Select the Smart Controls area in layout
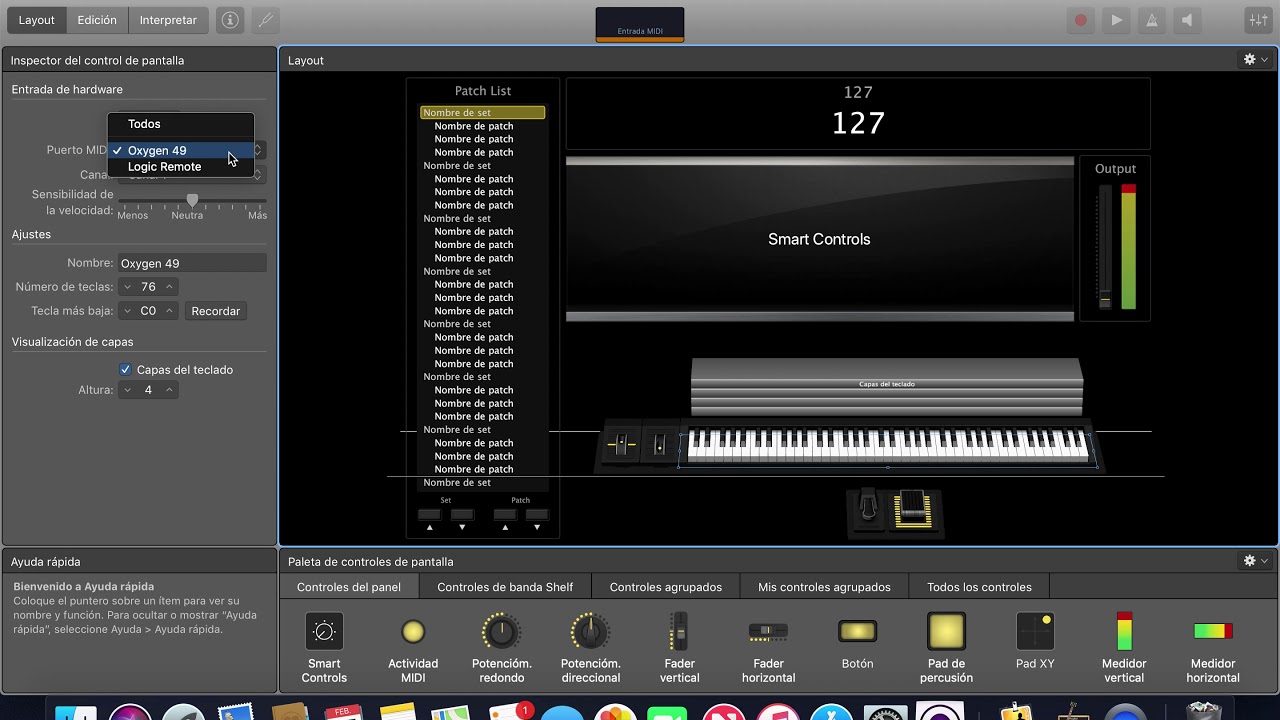Screen dimensions: 1280x720 click(820, 239)
